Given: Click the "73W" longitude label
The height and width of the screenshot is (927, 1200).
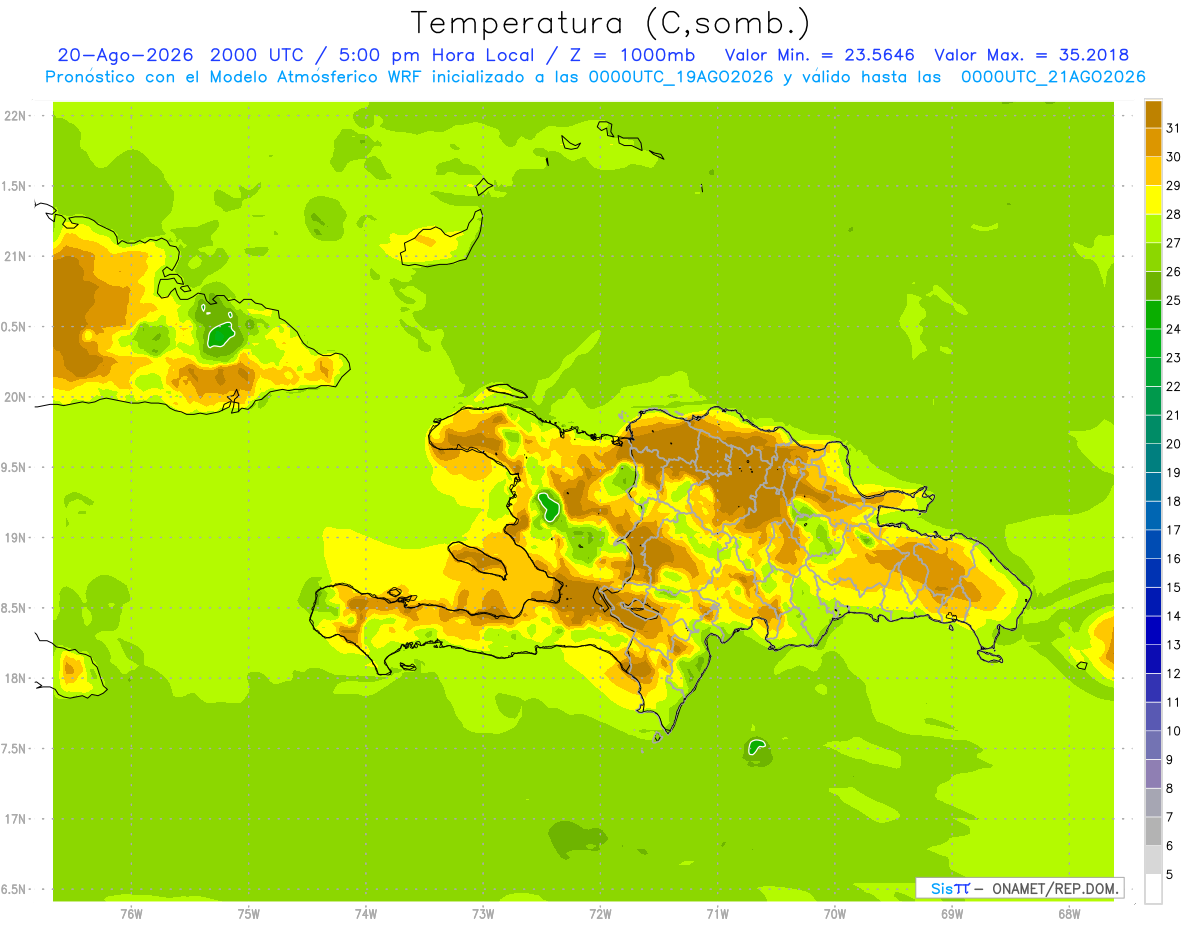Looking at the screenshot, I should [x=482, y=914].
